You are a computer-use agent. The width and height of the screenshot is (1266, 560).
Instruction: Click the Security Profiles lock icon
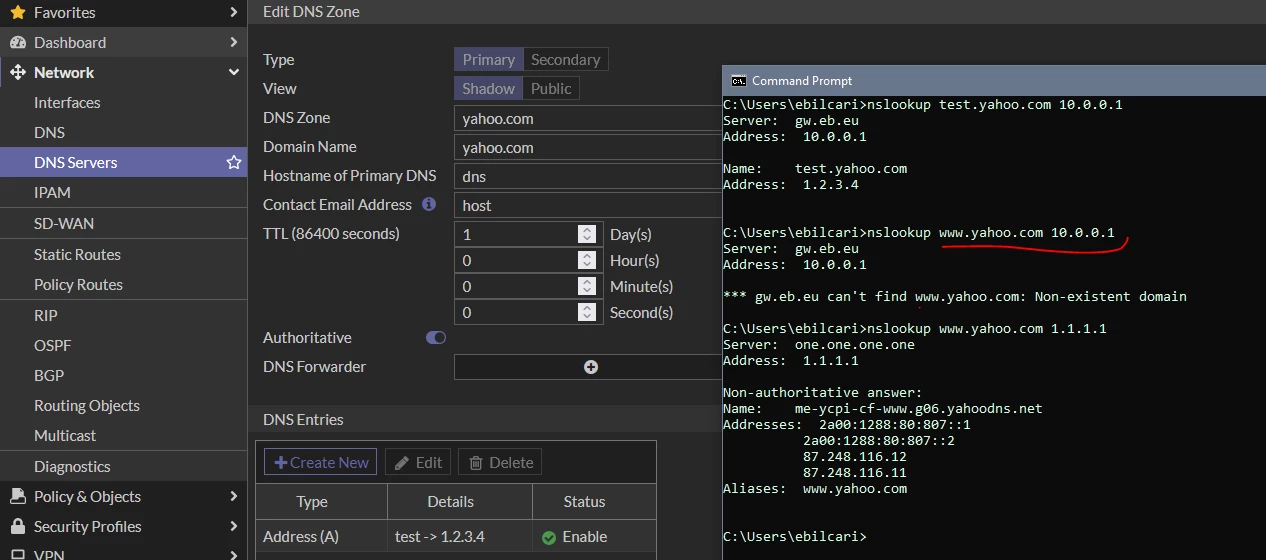(17, 527)
